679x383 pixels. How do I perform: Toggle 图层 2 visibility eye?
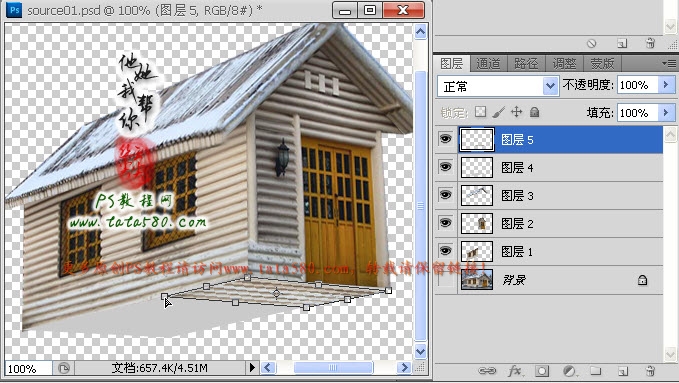[x=446, y=223]
